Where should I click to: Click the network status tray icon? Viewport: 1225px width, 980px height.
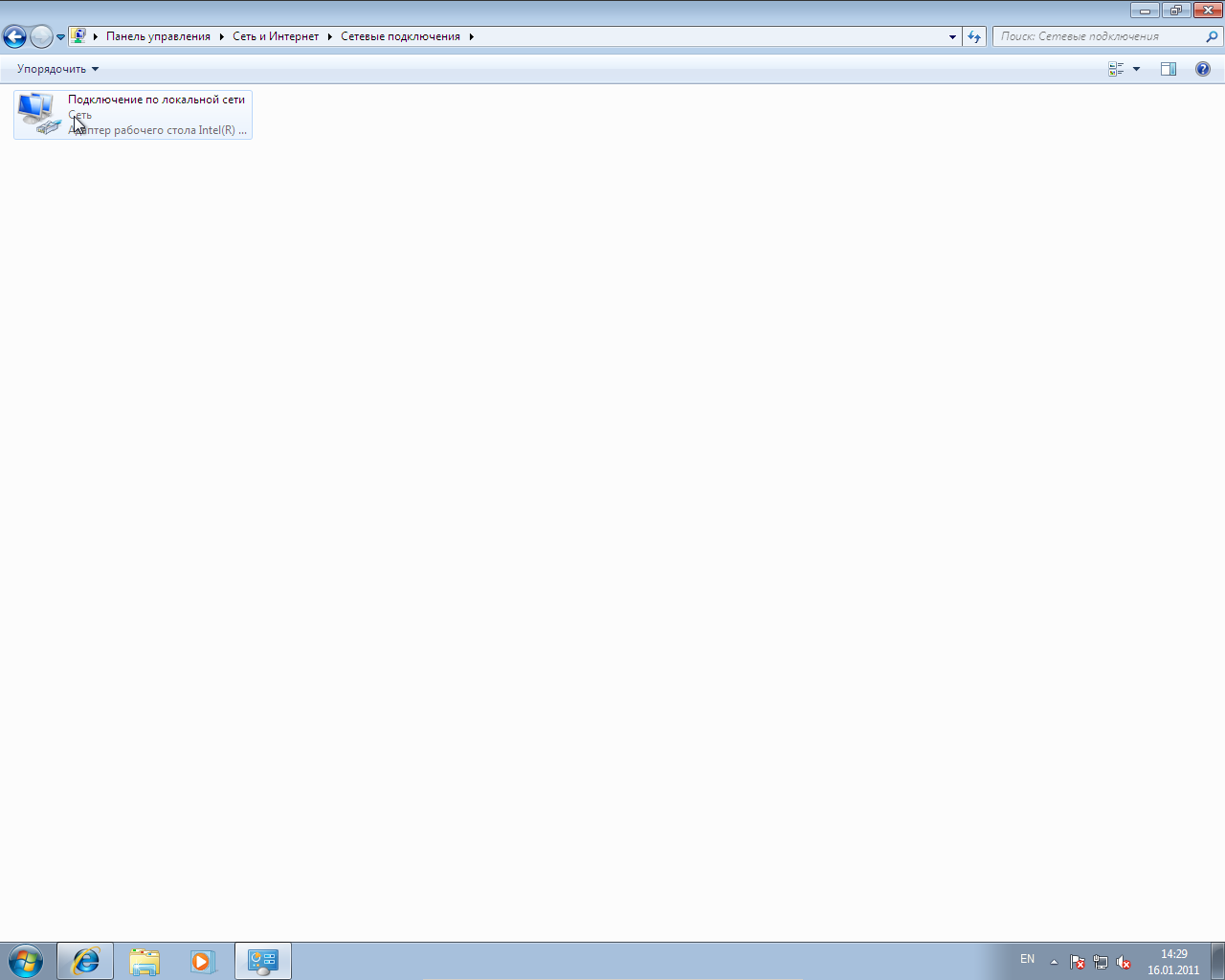pyautogui.click(x=1101, y=962)
